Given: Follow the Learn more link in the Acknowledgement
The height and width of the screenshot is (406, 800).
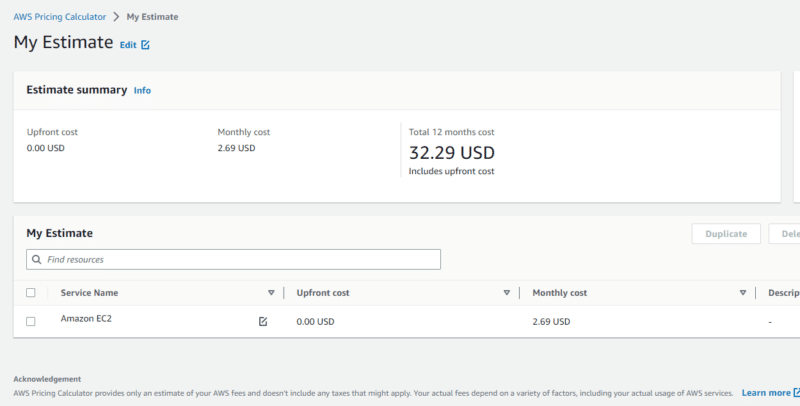Looking at the screenshot, I should (x=765, y=393).
